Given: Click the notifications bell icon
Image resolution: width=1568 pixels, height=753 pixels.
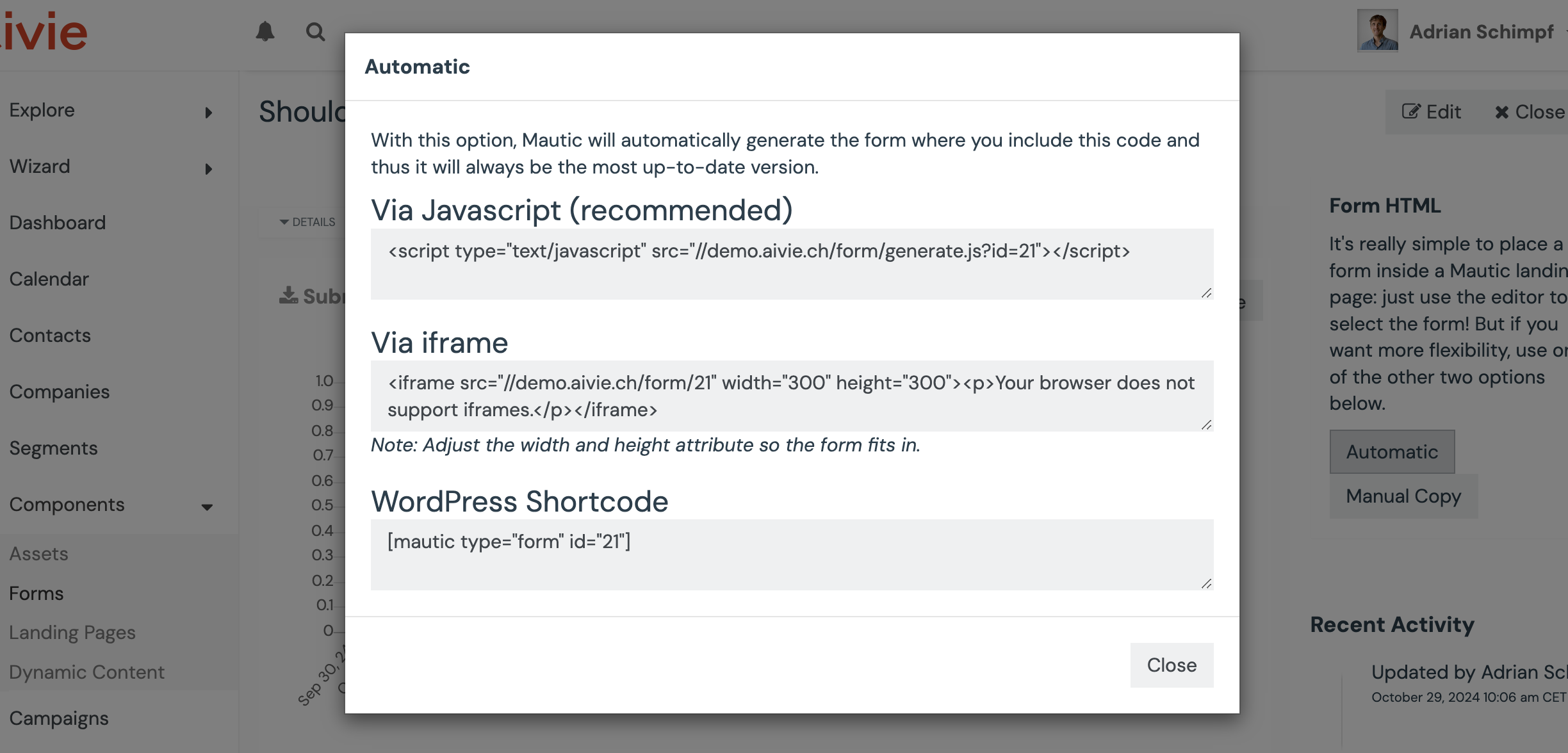Looking at the screenshot, I should coord(265,31).
